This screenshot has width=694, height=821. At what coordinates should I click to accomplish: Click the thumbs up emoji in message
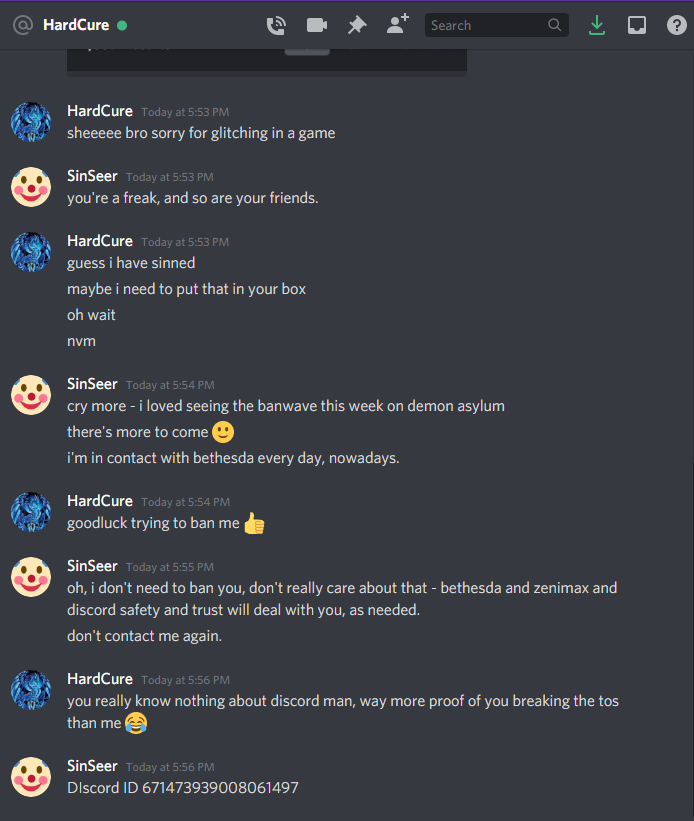[x=255, y=523]
